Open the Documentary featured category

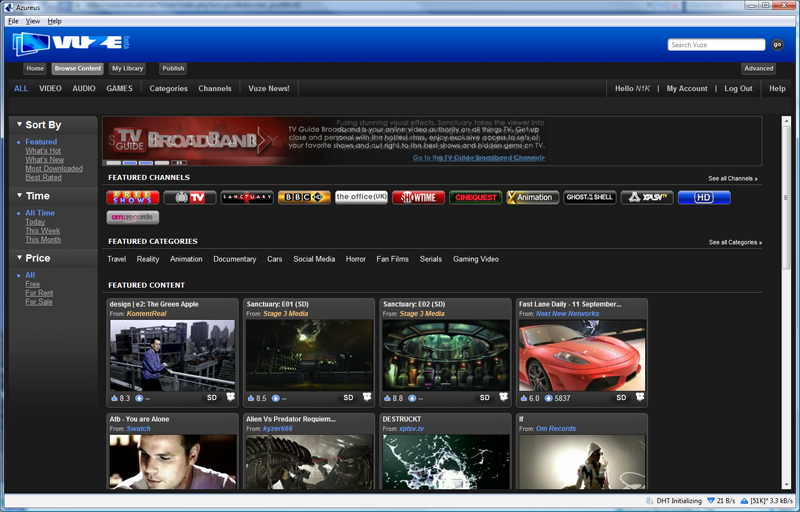tap(235, 259)
